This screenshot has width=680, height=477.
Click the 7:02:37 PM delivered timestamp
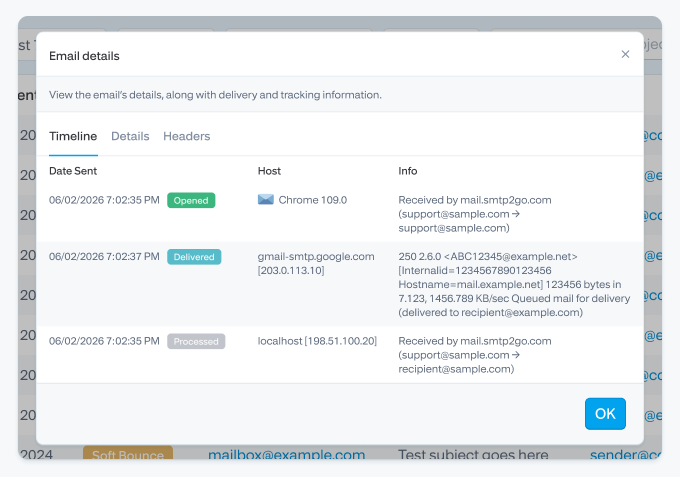tap(104, 256)
